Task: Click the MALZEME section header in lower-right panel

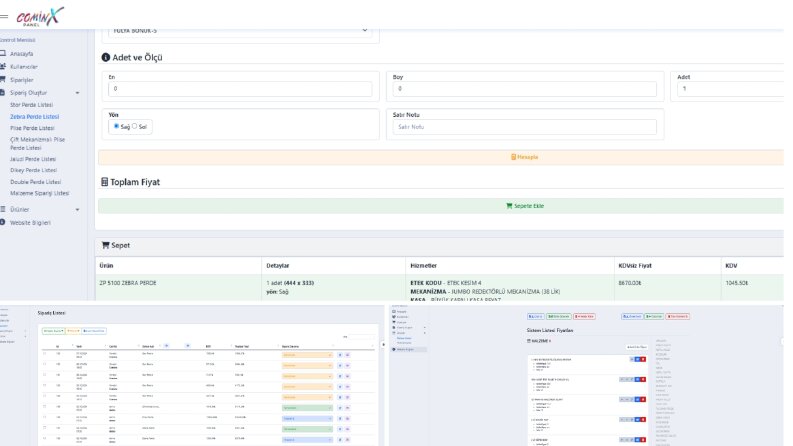Action: pos(539,341)
